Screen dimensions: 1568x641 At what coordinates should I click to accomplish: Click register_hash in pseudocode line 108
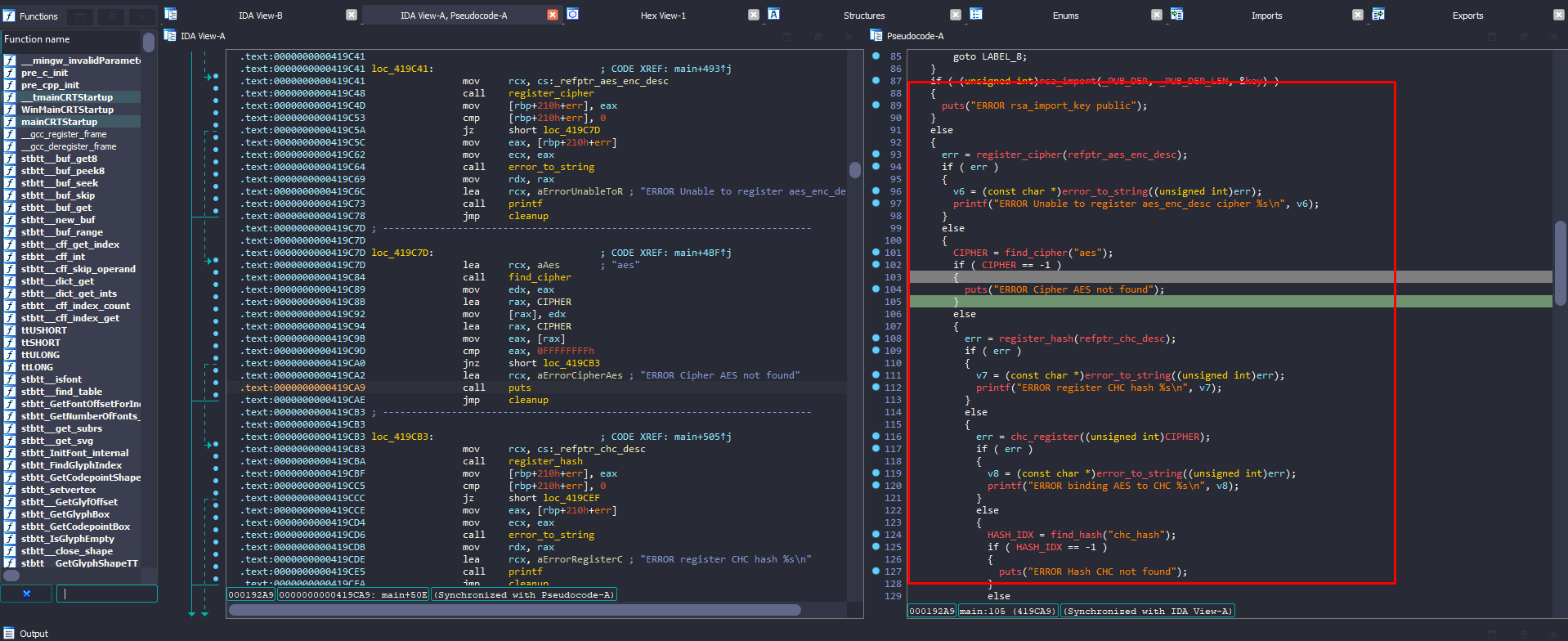(1036, 338)
